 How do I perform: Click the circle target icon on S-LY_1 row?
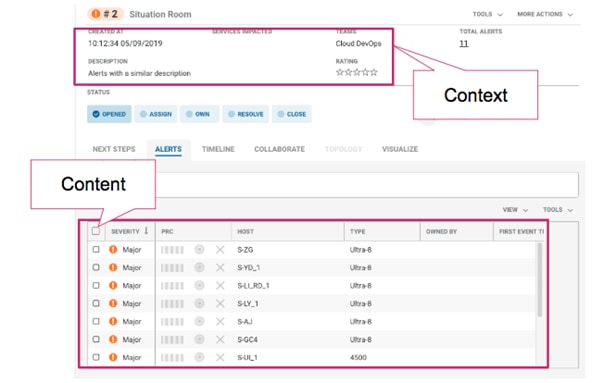pos(199,304)
